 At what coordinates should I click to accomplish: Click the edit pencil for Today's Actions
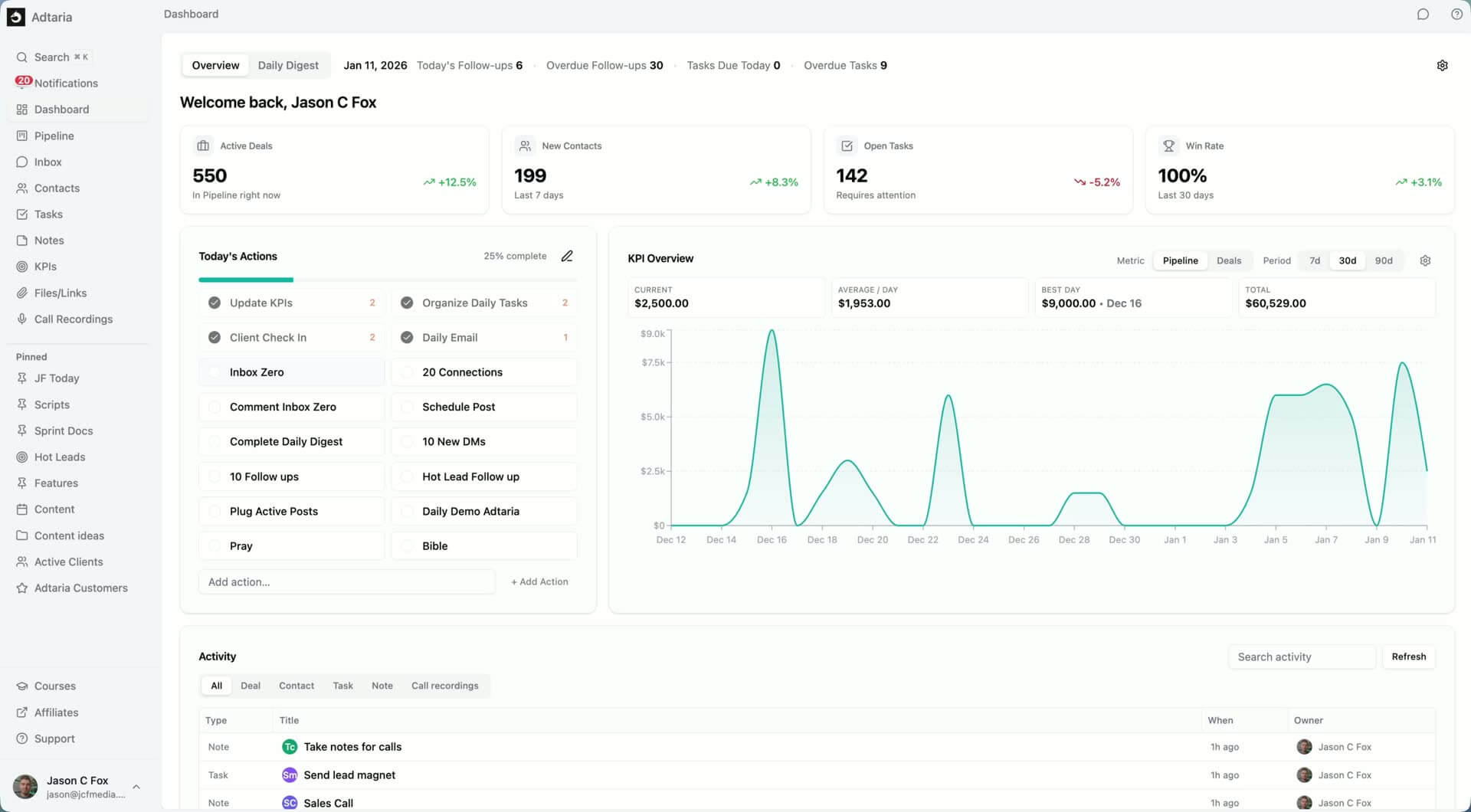click(567, 256)
